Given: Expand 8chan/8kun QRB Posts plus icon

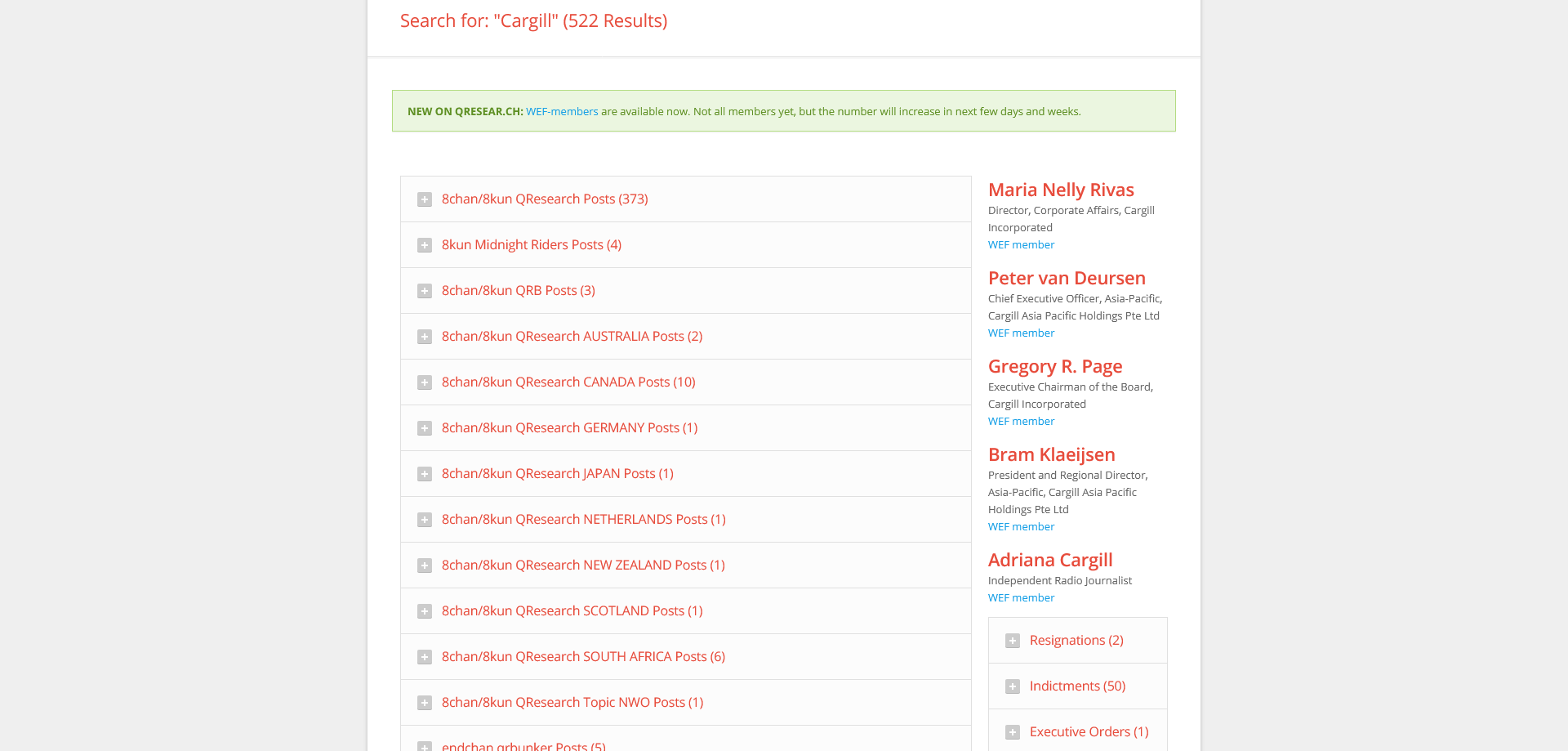Looking at the screenshot, I should click(x=425, y=291).
